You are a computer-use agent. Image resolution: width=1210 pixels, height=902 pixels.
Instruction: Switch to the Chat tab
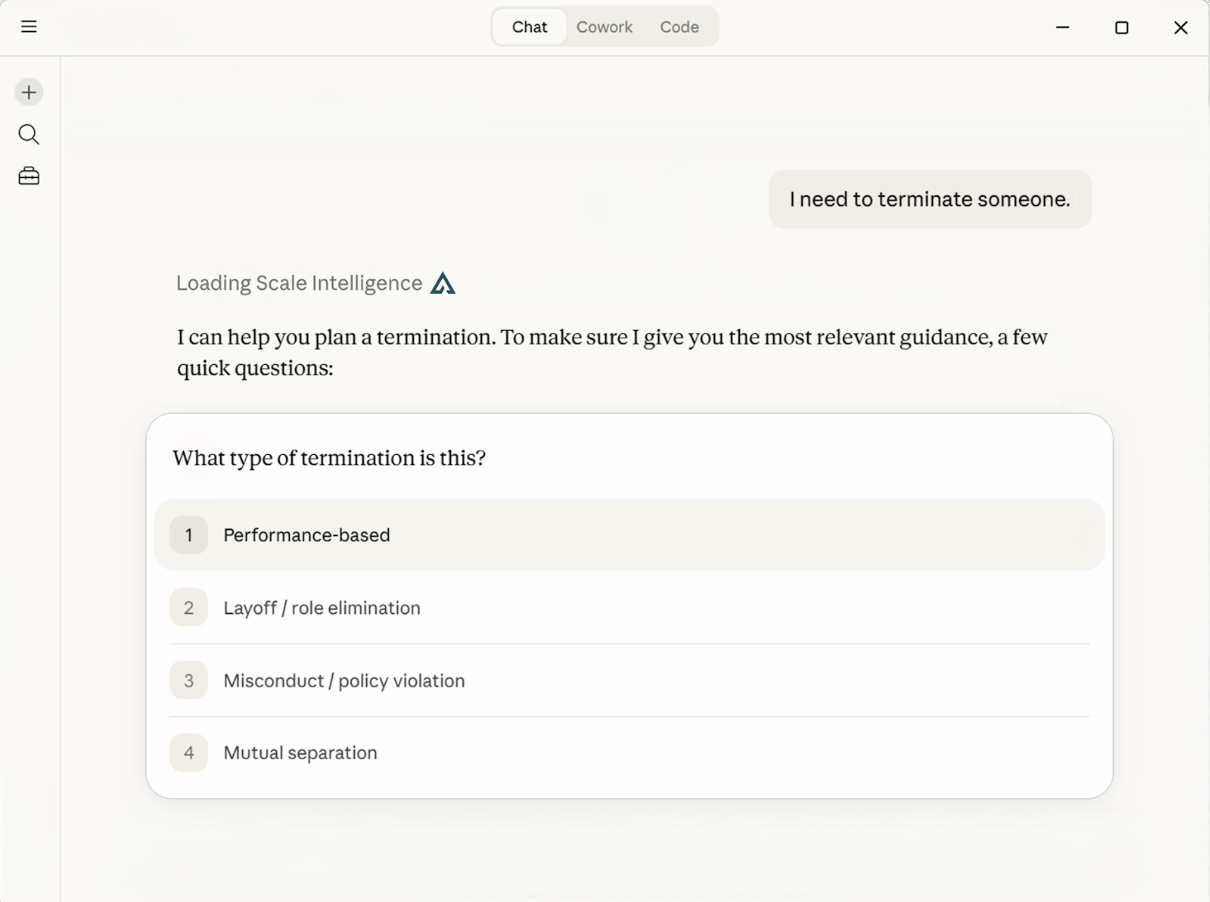[529, 27]
